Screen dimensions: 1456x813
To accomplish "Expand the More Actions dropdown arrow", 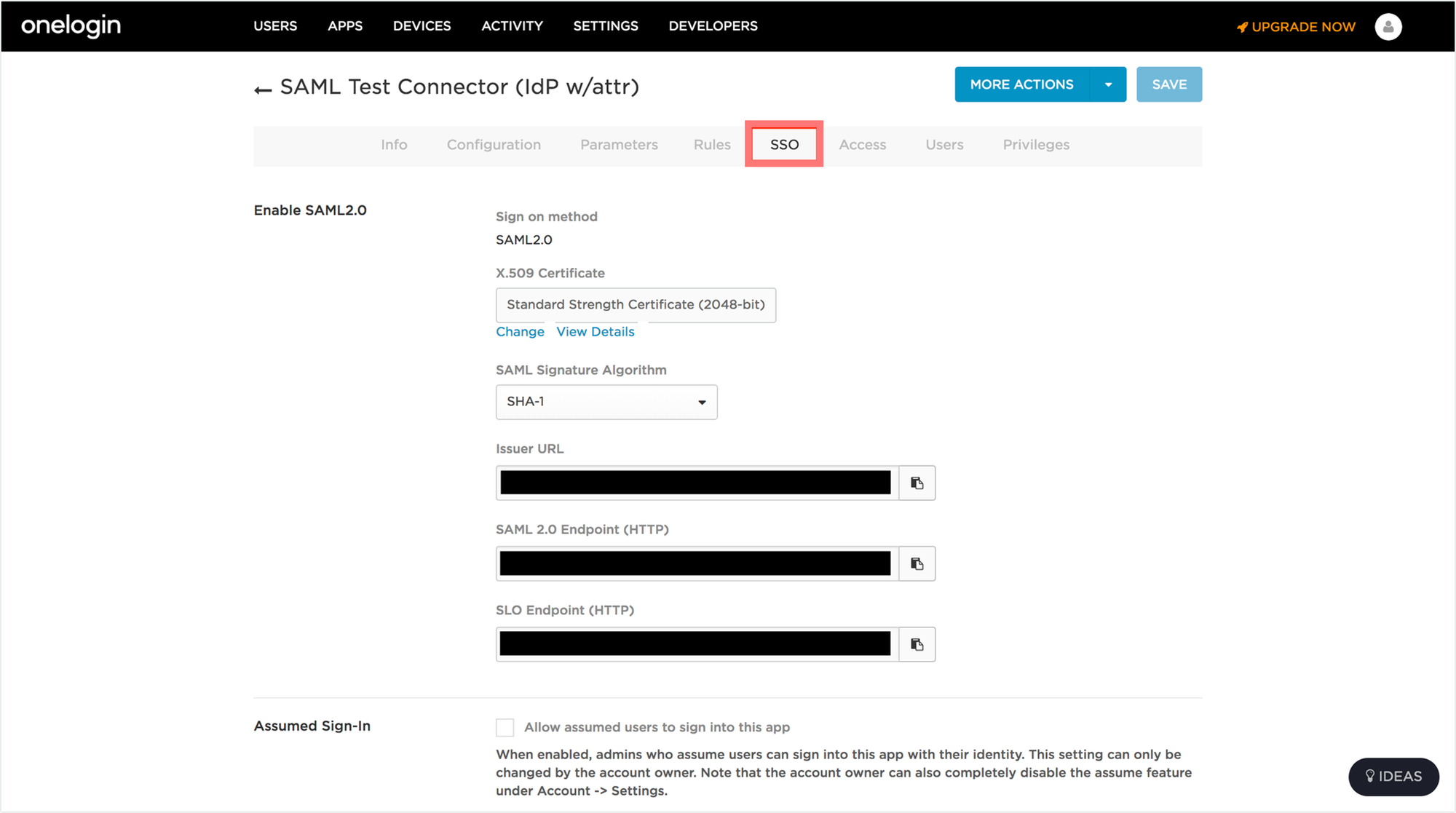I will pyautogui.click(x=1108, y=84).
